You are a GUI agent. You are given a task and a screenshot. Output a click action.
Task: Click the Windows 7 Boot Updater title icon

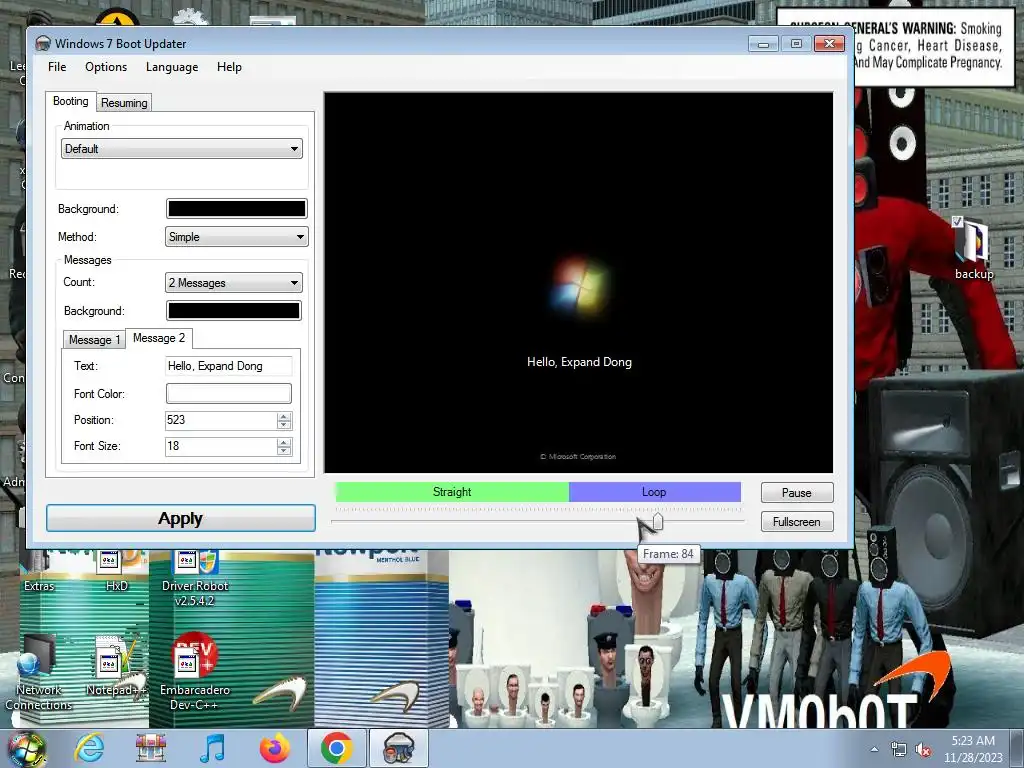click(43, 44)
